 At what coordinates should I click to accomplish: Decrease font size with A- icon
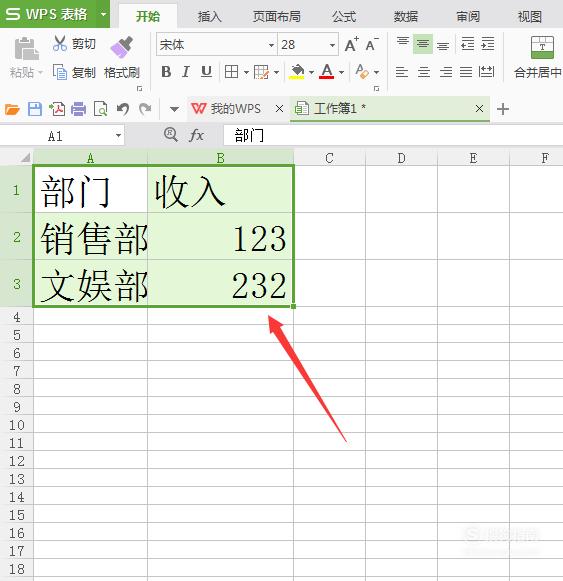pyautogui.click(x=372, y=44)
